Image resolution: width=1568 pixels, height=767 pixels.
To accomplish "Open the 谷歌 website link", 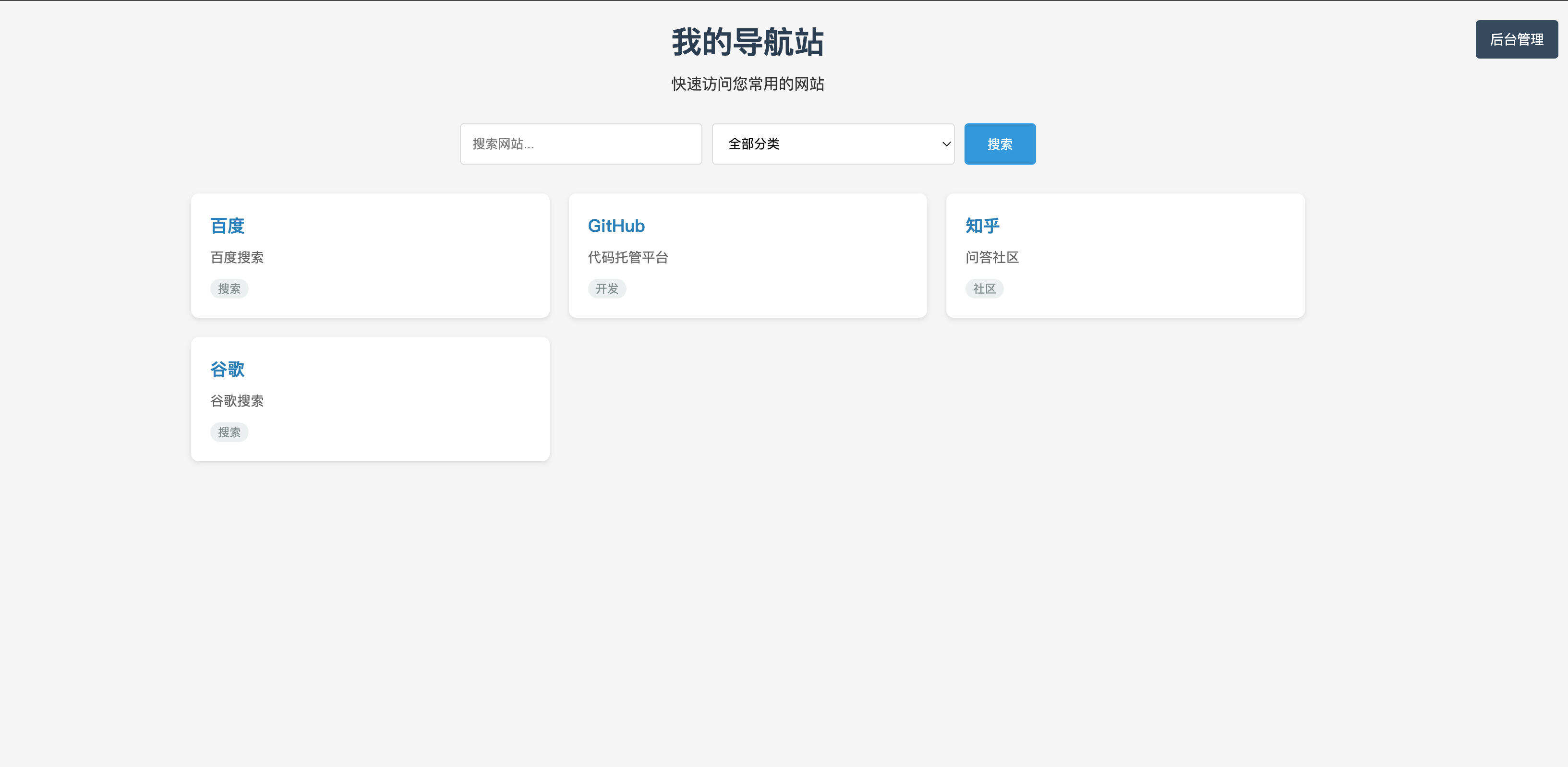I will [227, 369].
